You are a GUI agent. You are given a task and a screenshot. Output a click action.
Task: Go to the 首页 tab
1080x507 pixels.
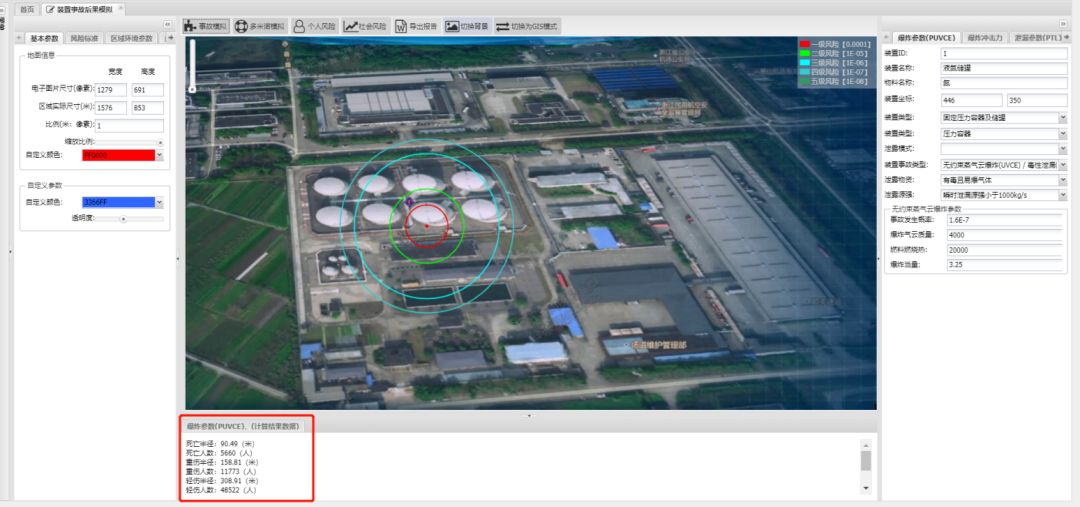pyautogui.click(x=27, y=9)
